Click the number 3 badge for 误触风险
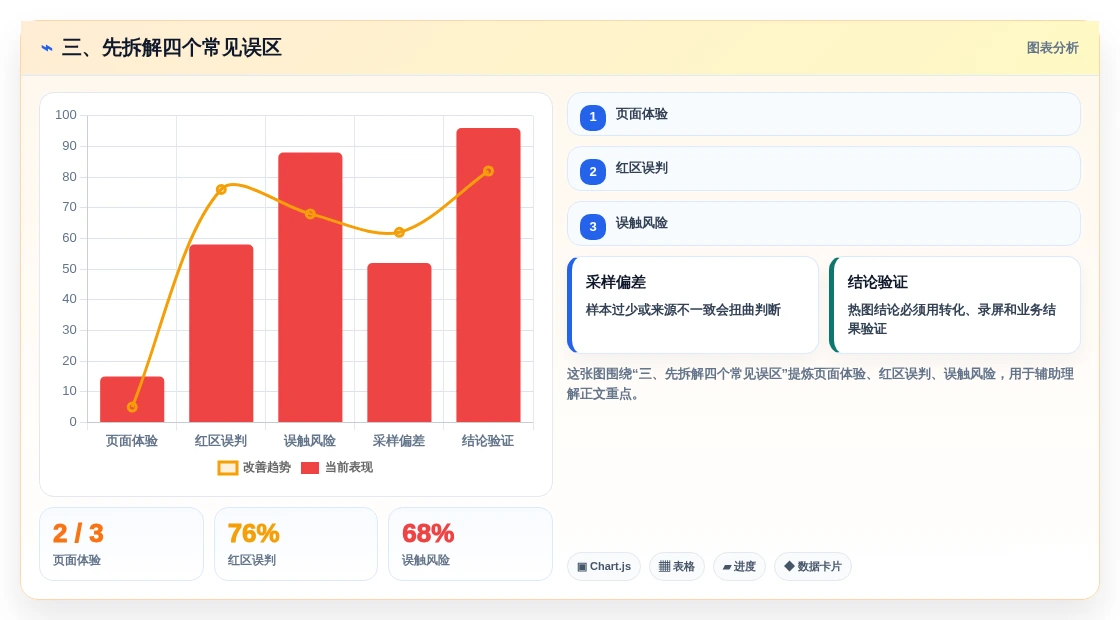Viewport: 1120px width, 620px height. 593,226
